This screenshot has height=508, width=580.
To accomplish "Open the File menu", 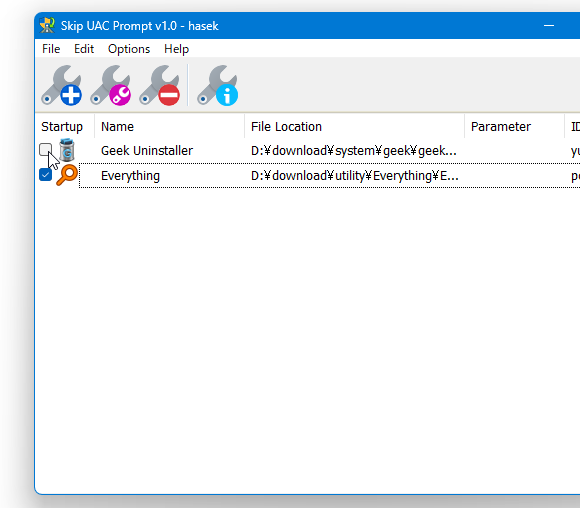I will [51, 49].
